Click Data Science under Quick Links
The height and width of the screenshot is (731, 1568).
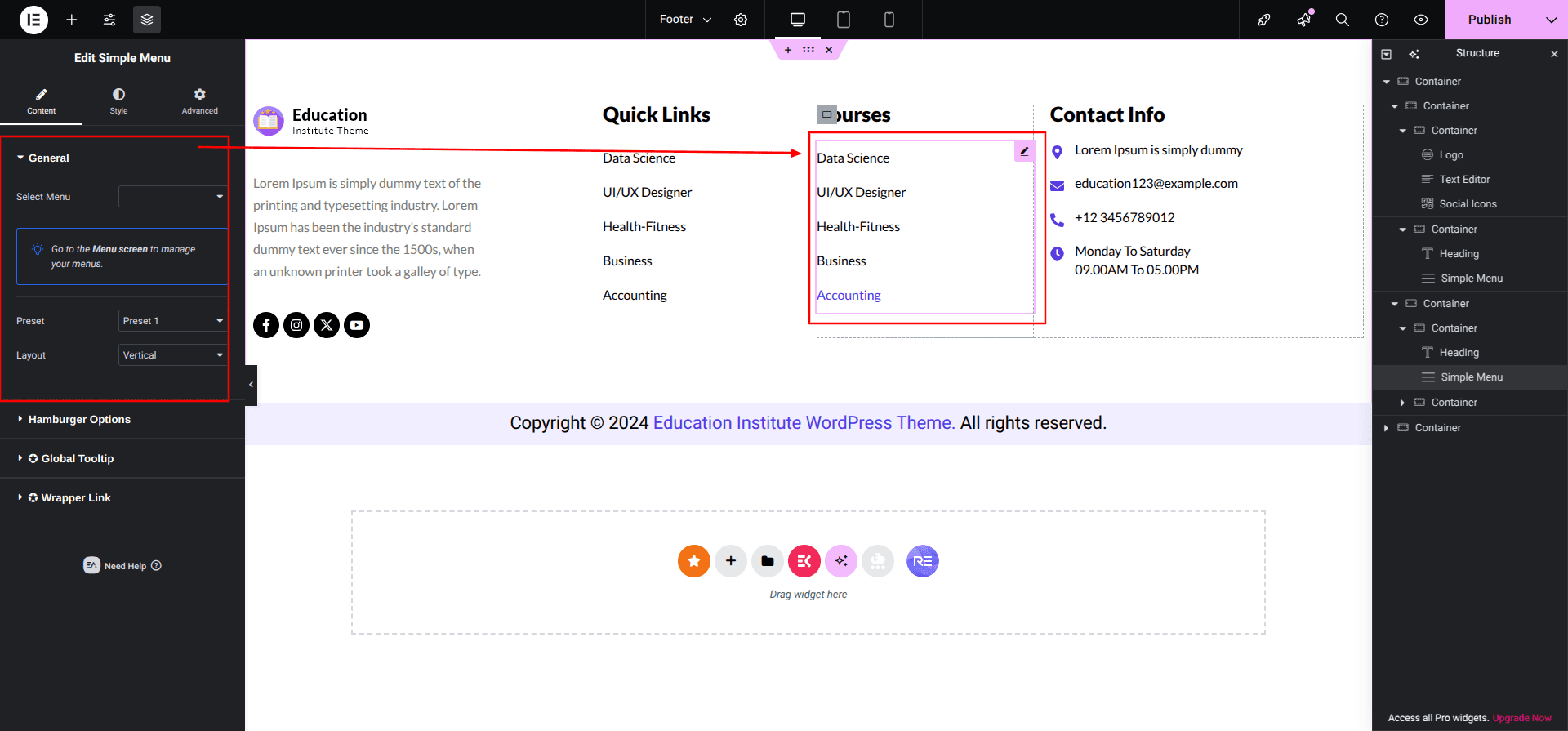coord(639,158)
